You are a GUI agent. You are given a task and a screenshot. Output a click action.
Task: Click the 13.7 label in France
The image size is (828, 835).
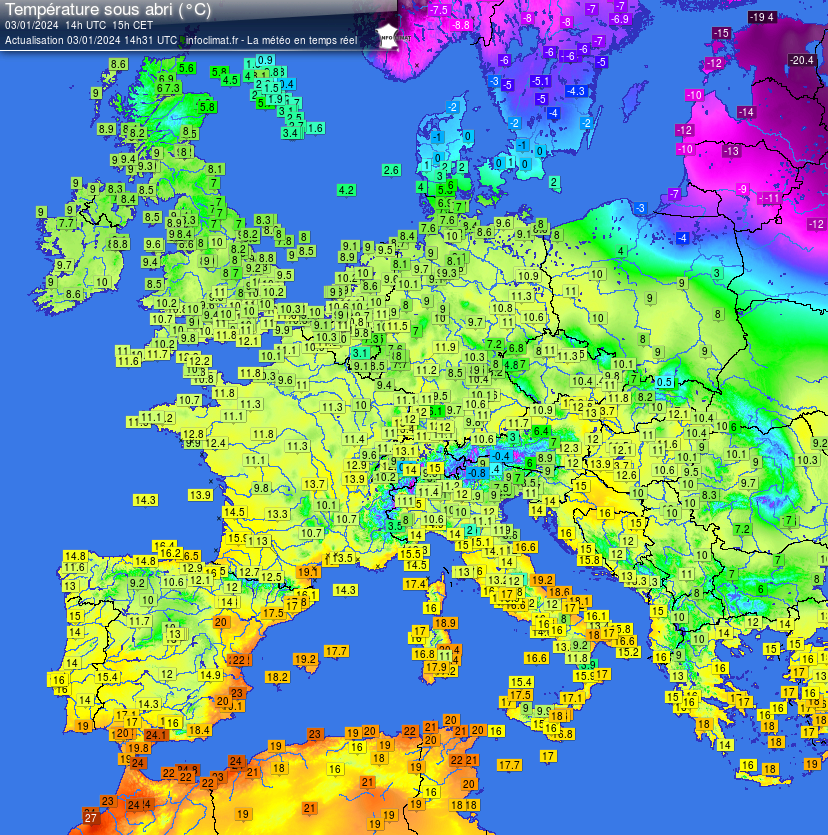pyautogui.click(x=314, y=484)
